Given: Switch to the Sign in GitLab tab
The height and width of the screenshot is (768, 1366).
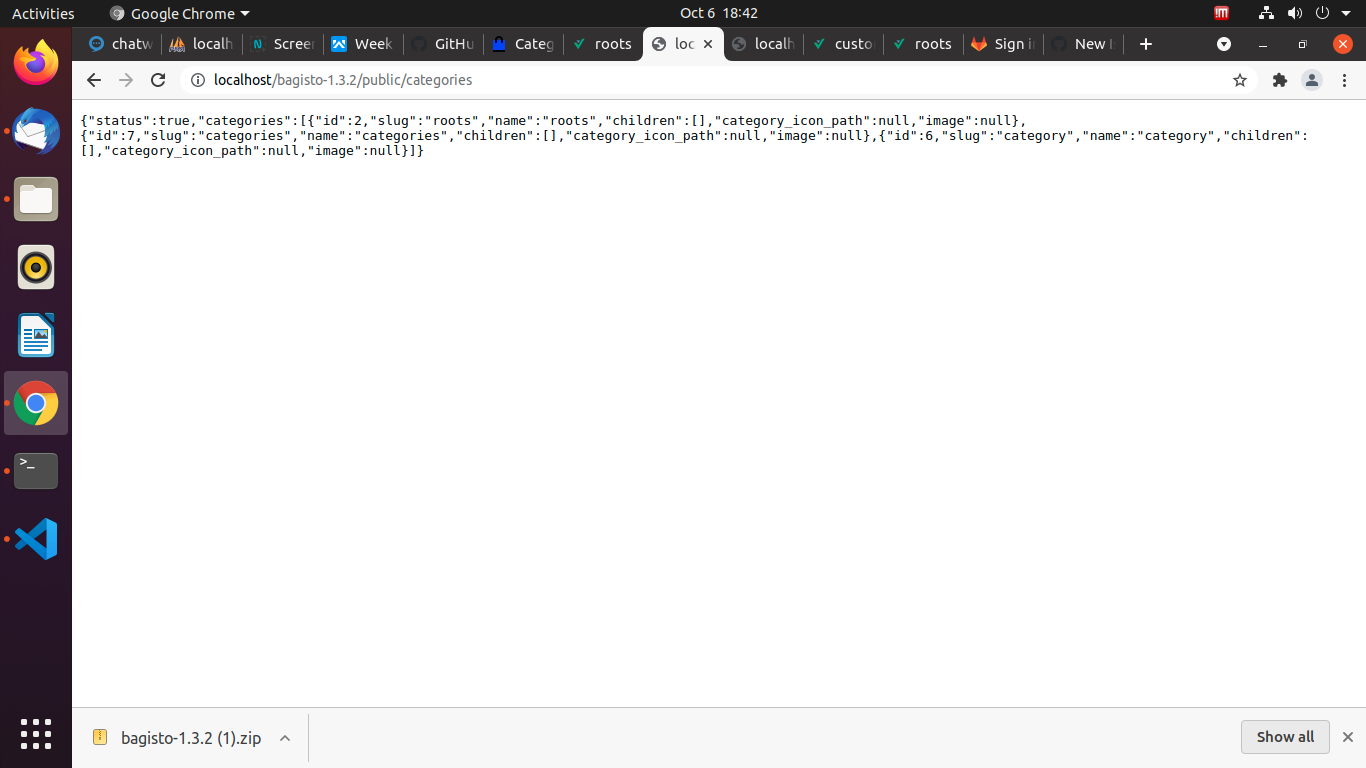Looking at the screenshot, I should [x=1003, y=44].
